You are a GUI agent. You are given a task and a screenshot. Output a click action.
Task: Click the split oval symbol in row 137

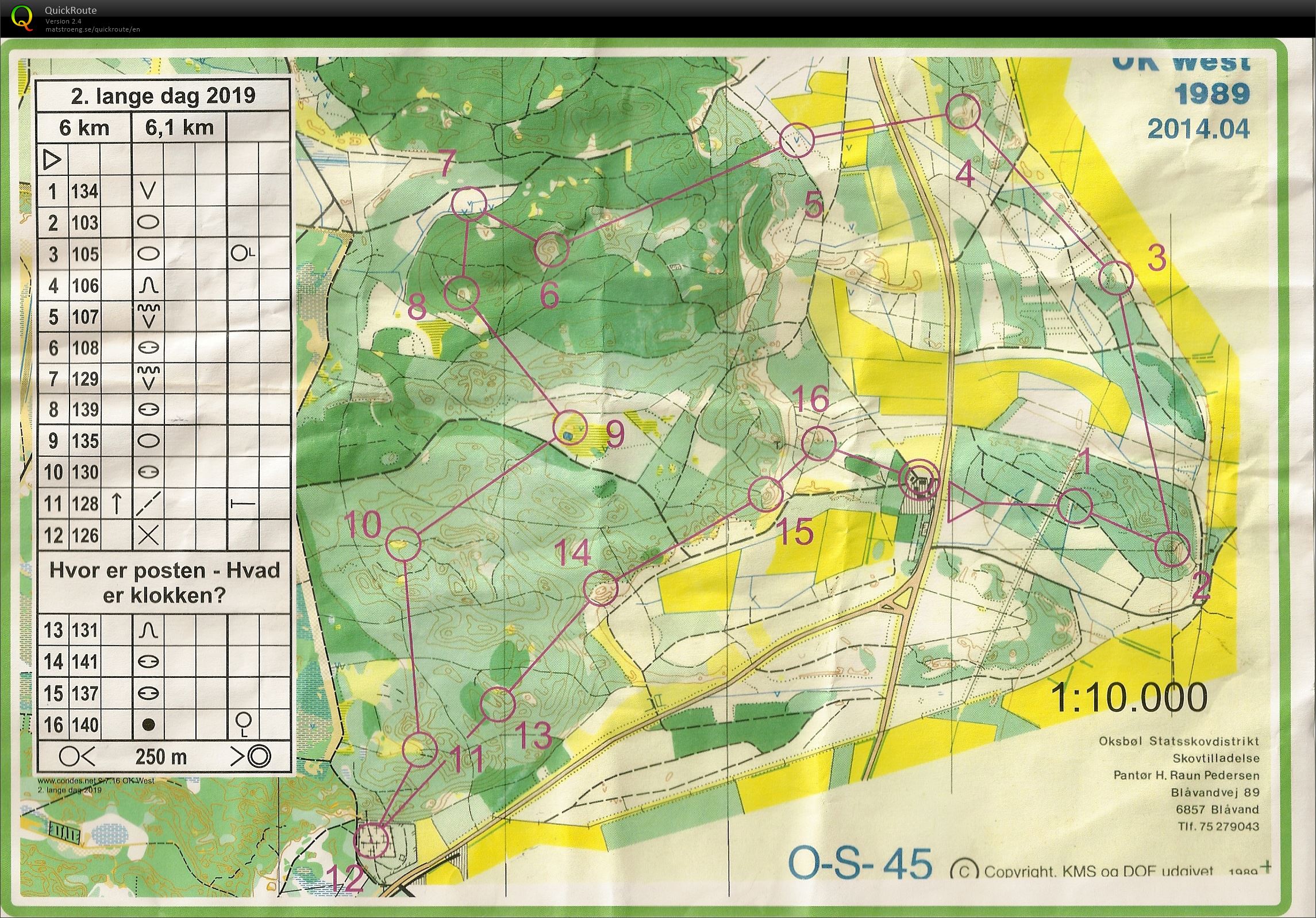point(148,693)
